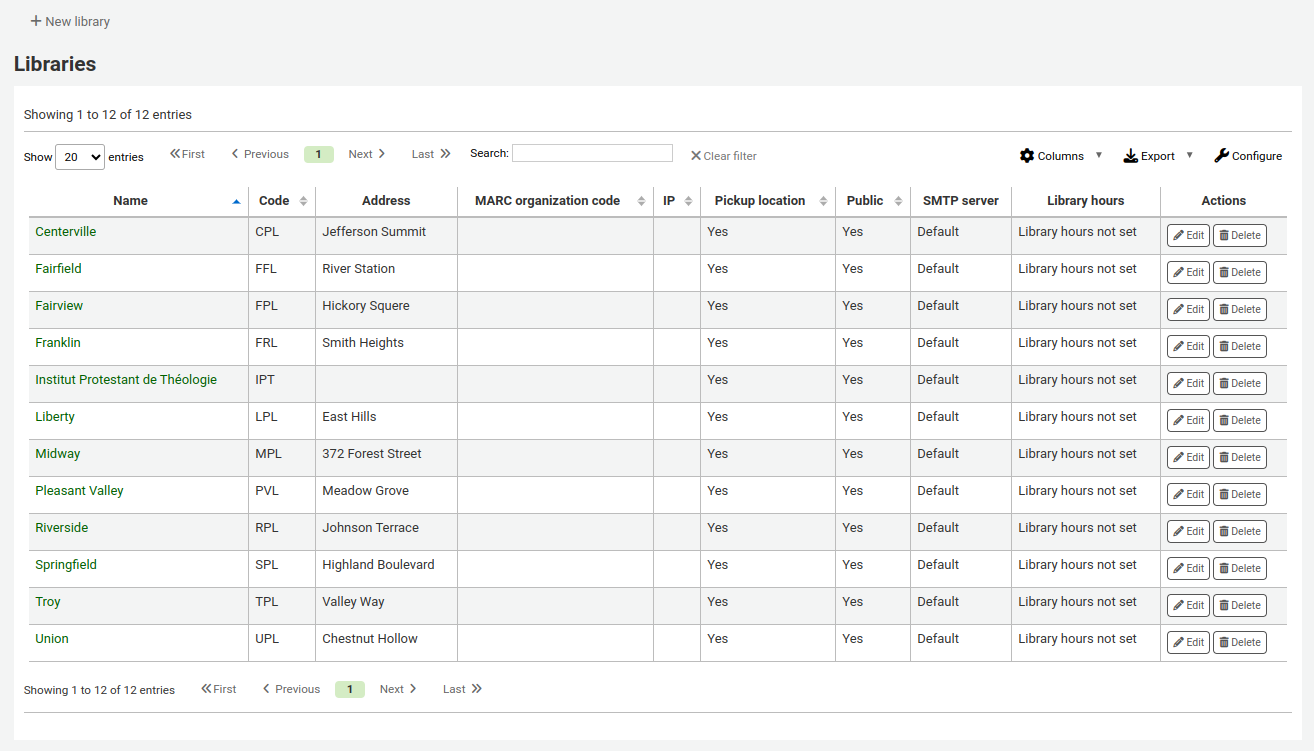The width and height of the screenshot is (1314, 751).
Task: Open the Institut Protestant de Théologie link
Action: pos(126,380)
